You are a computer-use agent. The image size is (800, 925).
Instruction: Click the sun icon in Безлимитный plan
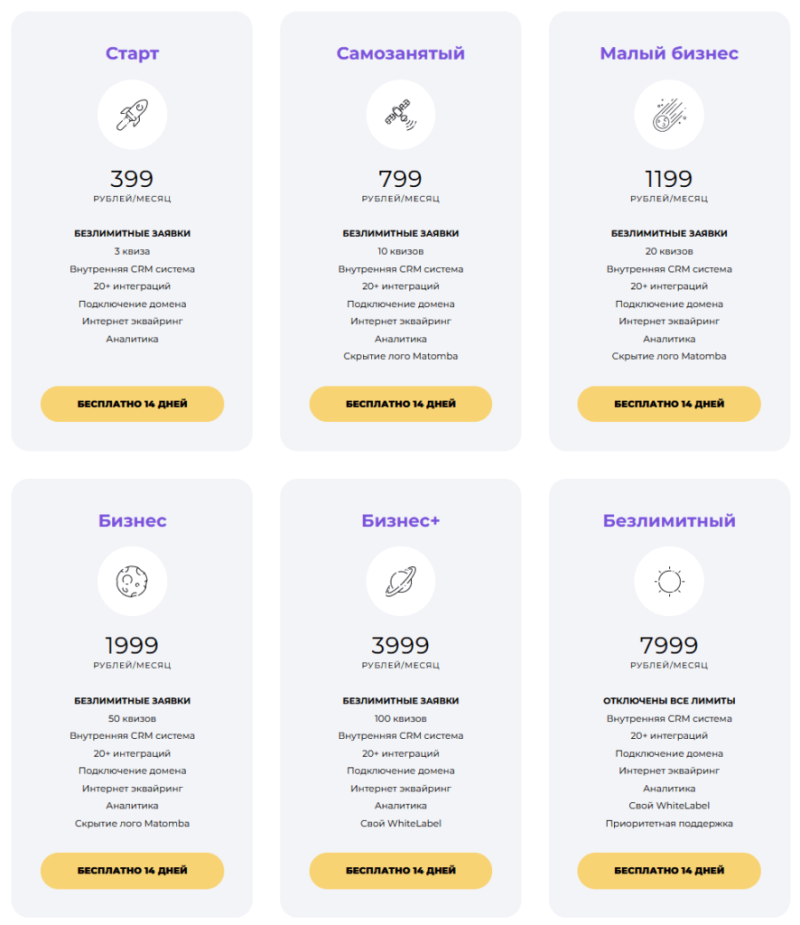(669, 581)
